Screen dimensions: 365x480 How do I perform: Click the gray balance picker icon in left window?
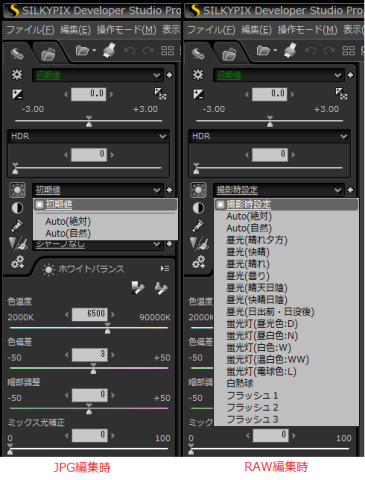(x=138, y=288)
